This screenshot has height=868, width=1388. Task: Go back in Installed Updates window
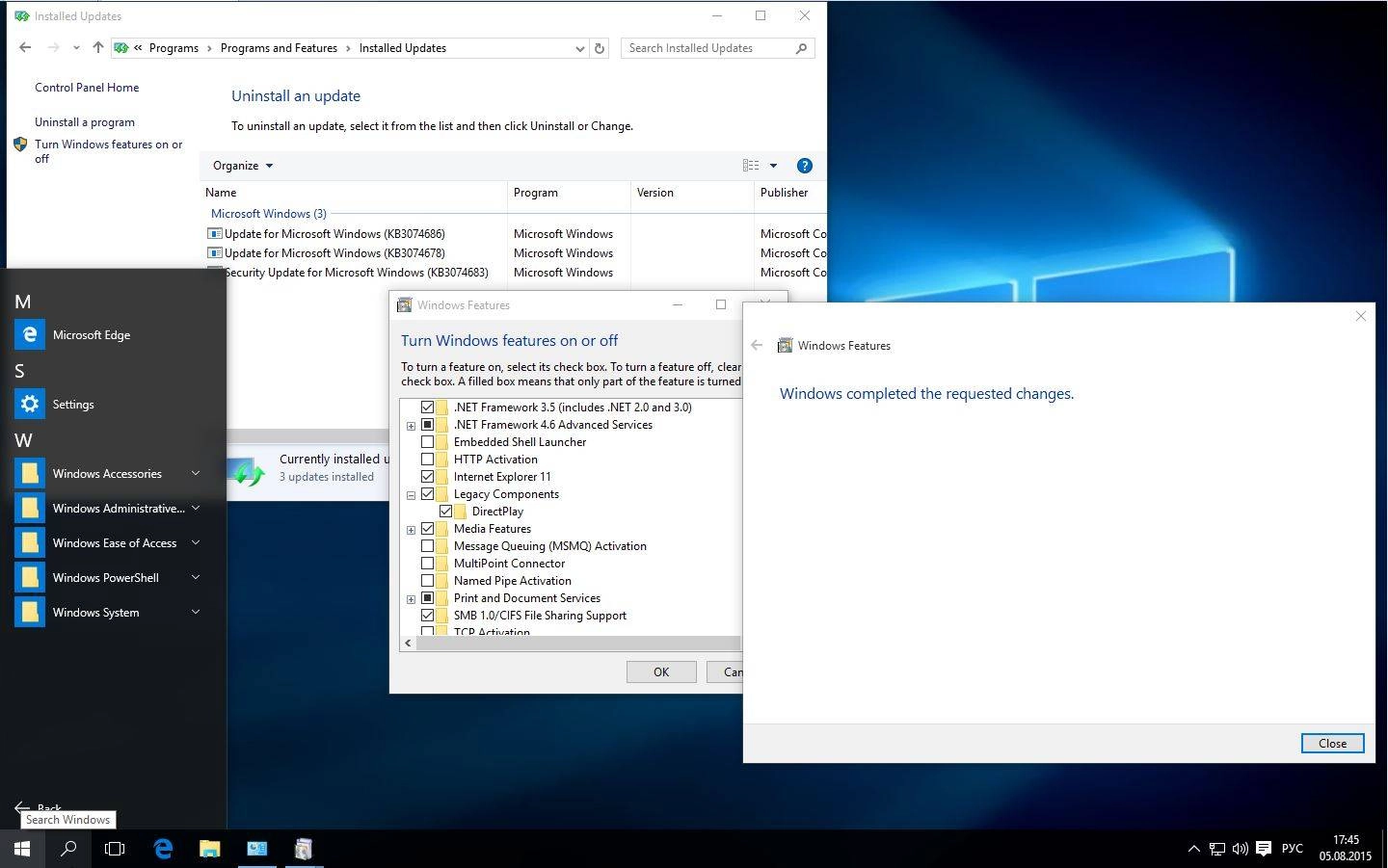(25, 47)
